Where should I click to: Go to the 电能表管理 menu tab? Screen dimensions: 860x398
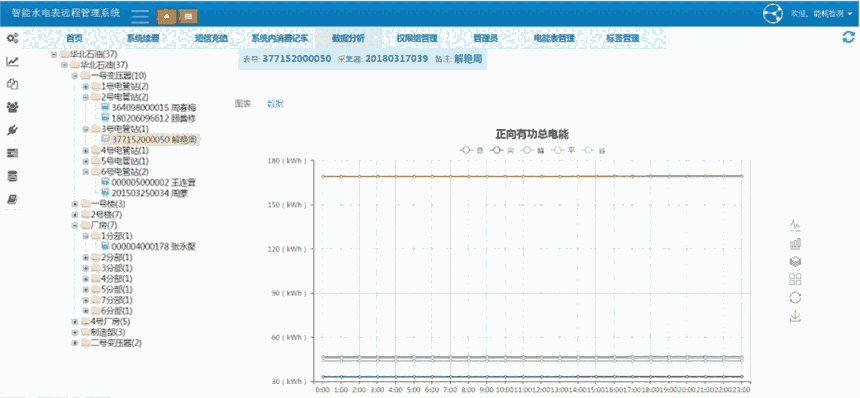[554, 38]
